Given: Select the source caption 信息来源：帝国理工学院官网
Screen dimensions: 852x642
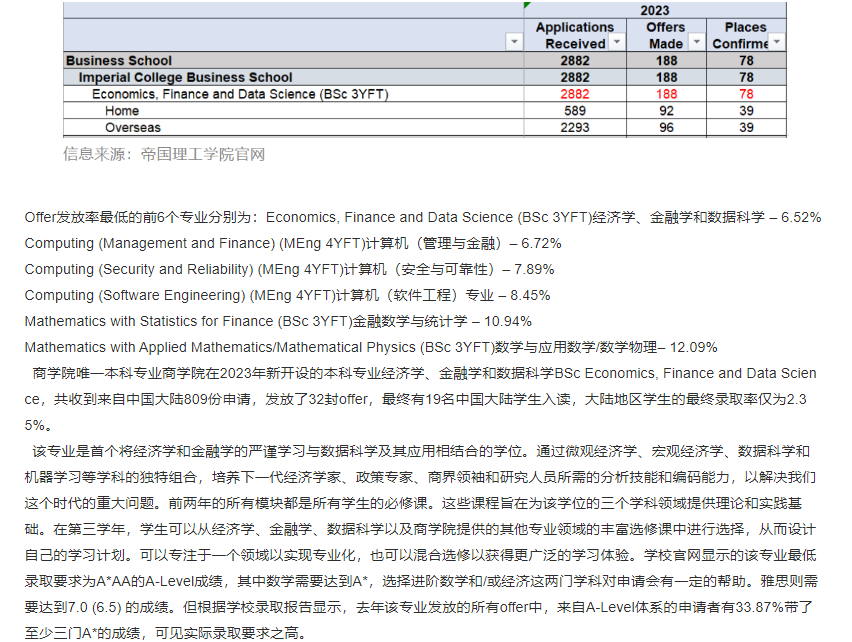Looking at the screenshot, I should 164,154.
